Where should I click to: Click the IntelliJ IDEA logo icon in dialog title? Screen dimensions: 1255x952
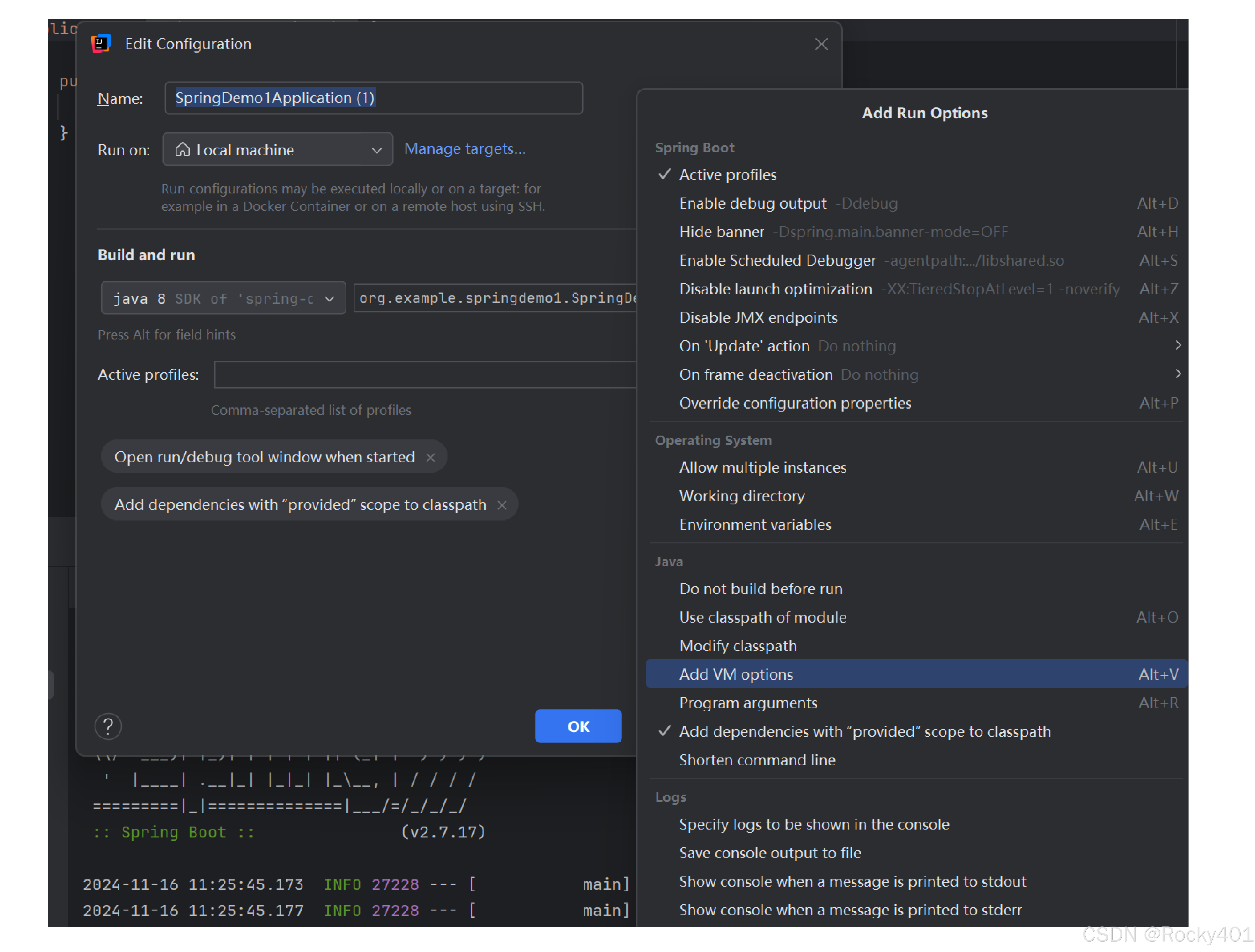[x=101, y=44]
